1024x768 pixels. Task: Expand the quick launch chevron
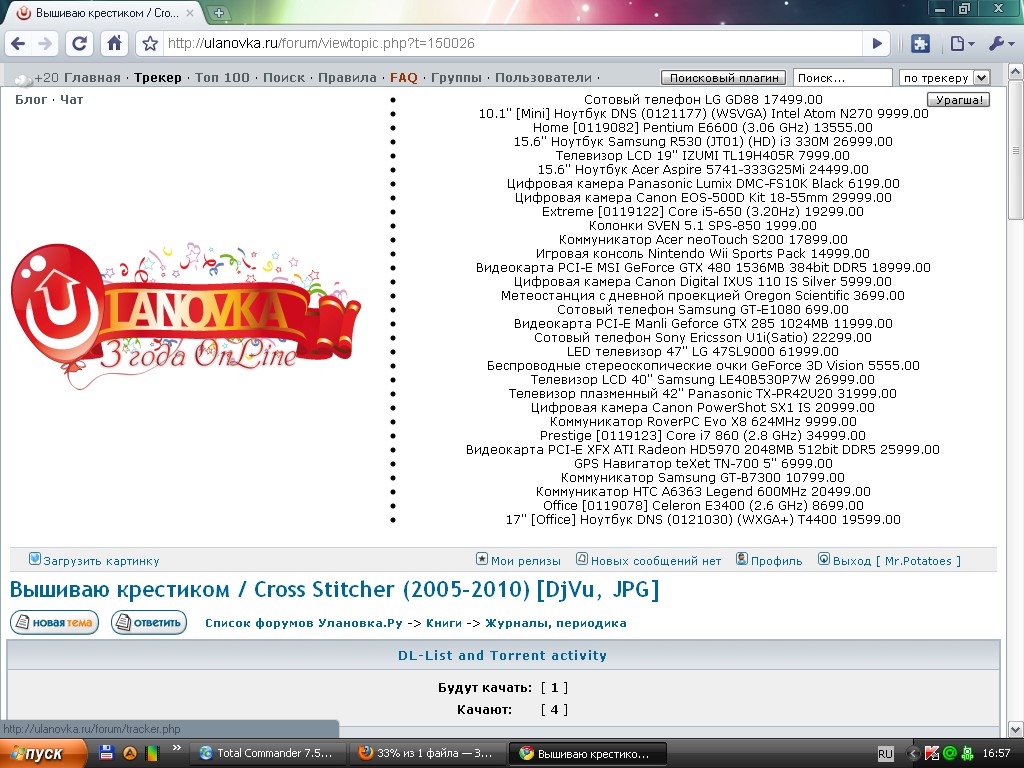tap(176, 748)
